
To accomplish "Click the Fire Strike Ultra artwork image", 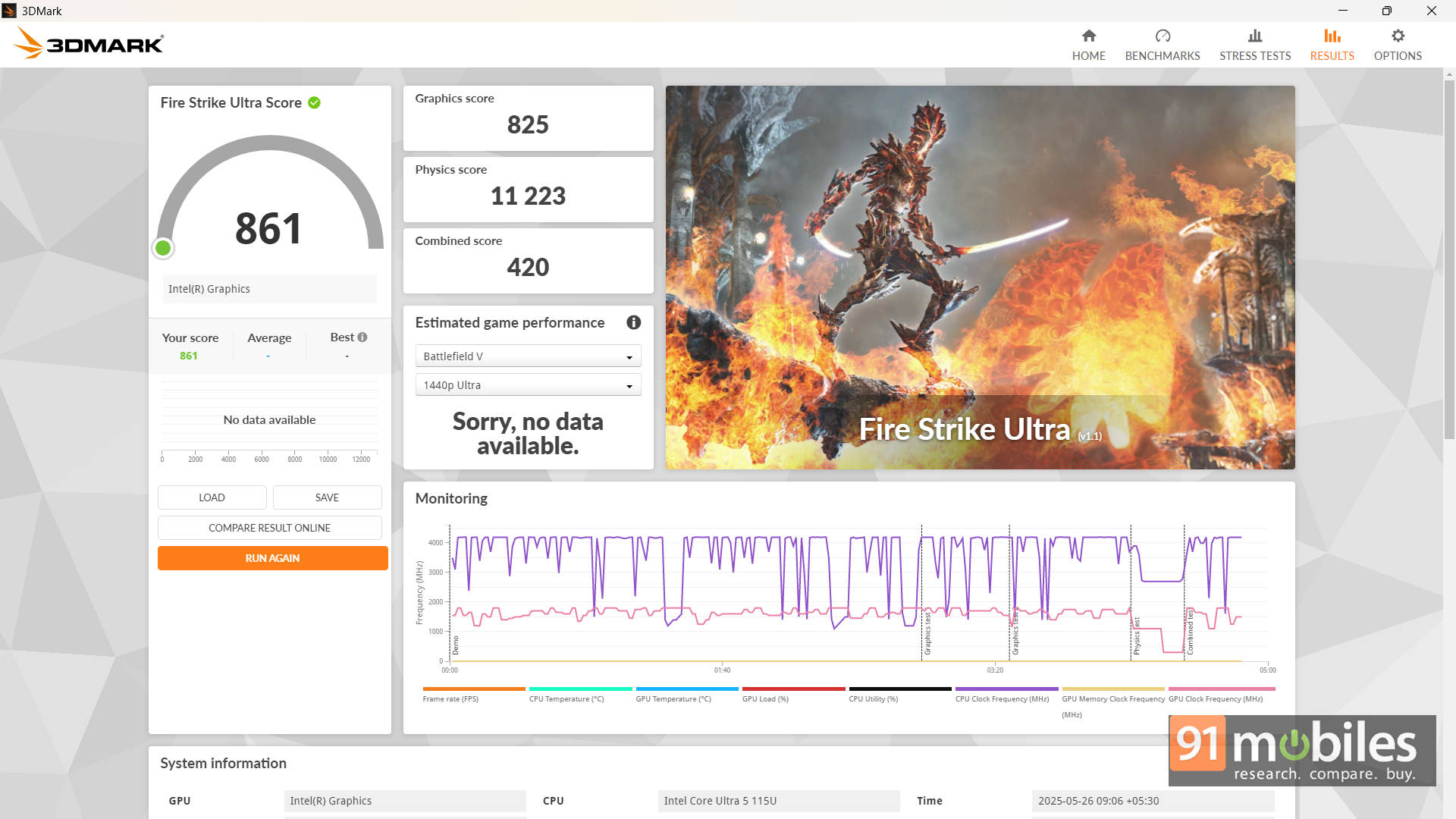I will (x=980, y=277).
